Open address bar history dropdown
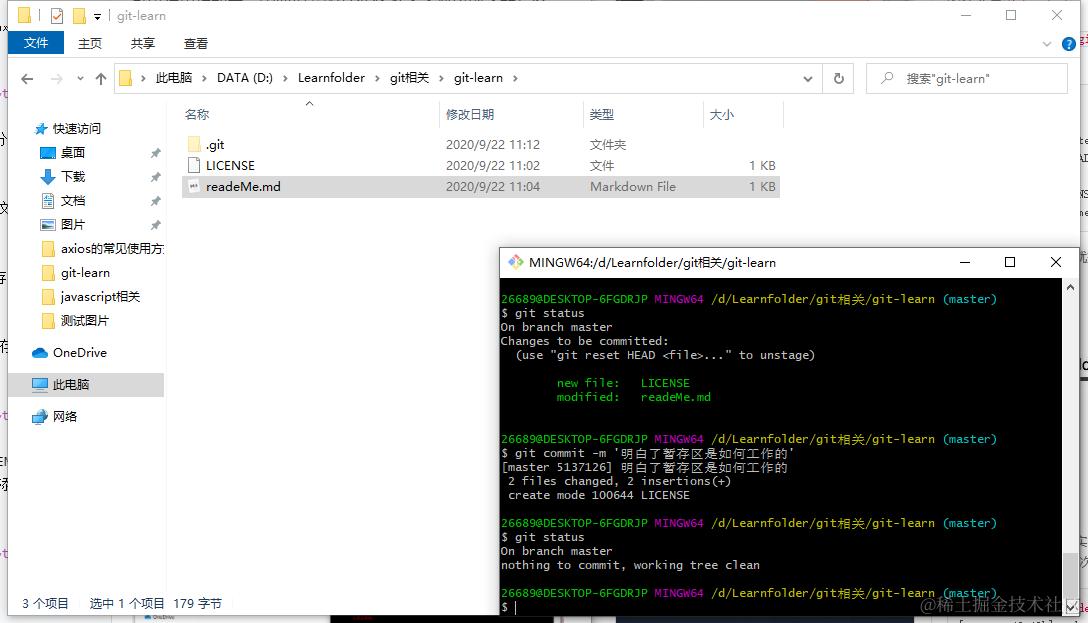 point(808,79)
